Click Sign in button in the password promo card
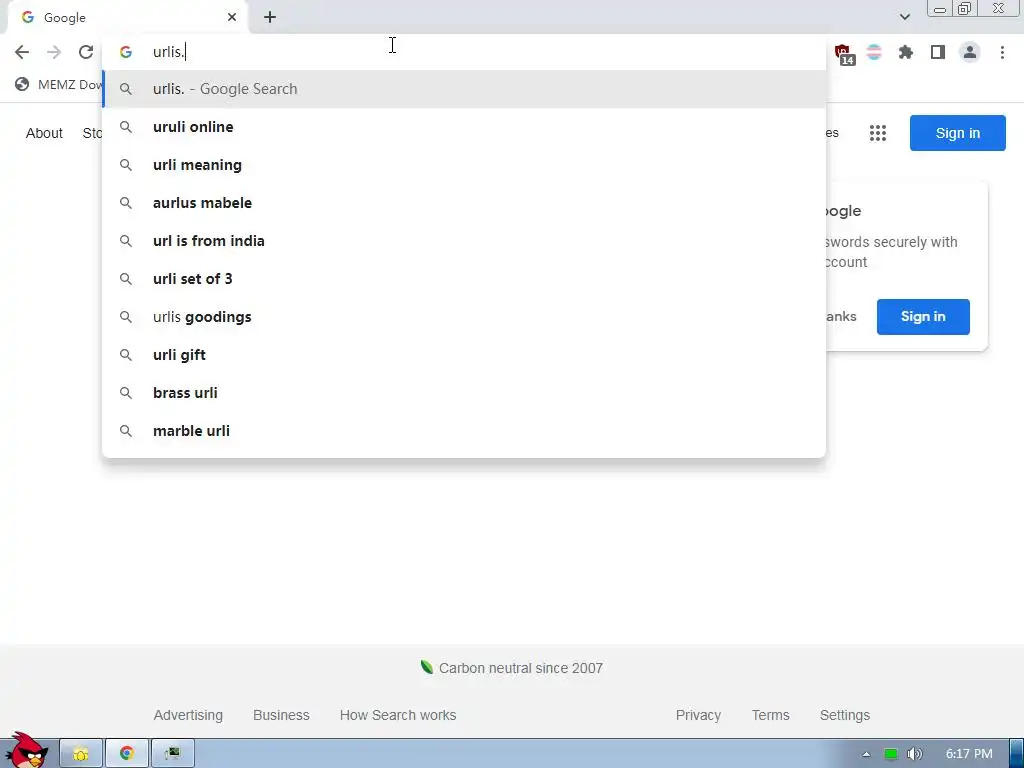Image resolution: width=1024 pixels, height=768 pixels. [x=923, y=317]
